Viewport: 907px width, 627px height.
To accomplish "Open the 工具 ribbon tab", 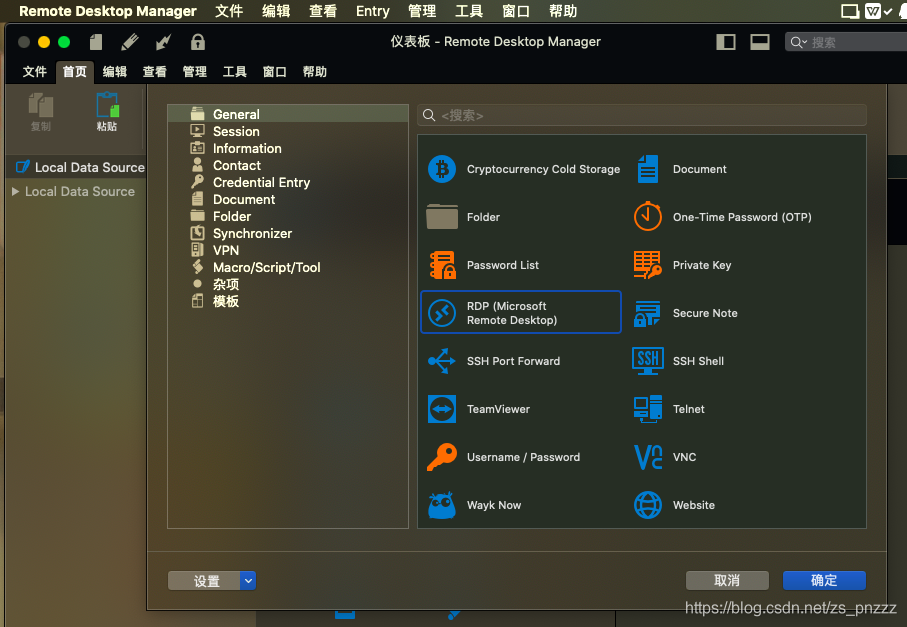I will tap(234, 72).
